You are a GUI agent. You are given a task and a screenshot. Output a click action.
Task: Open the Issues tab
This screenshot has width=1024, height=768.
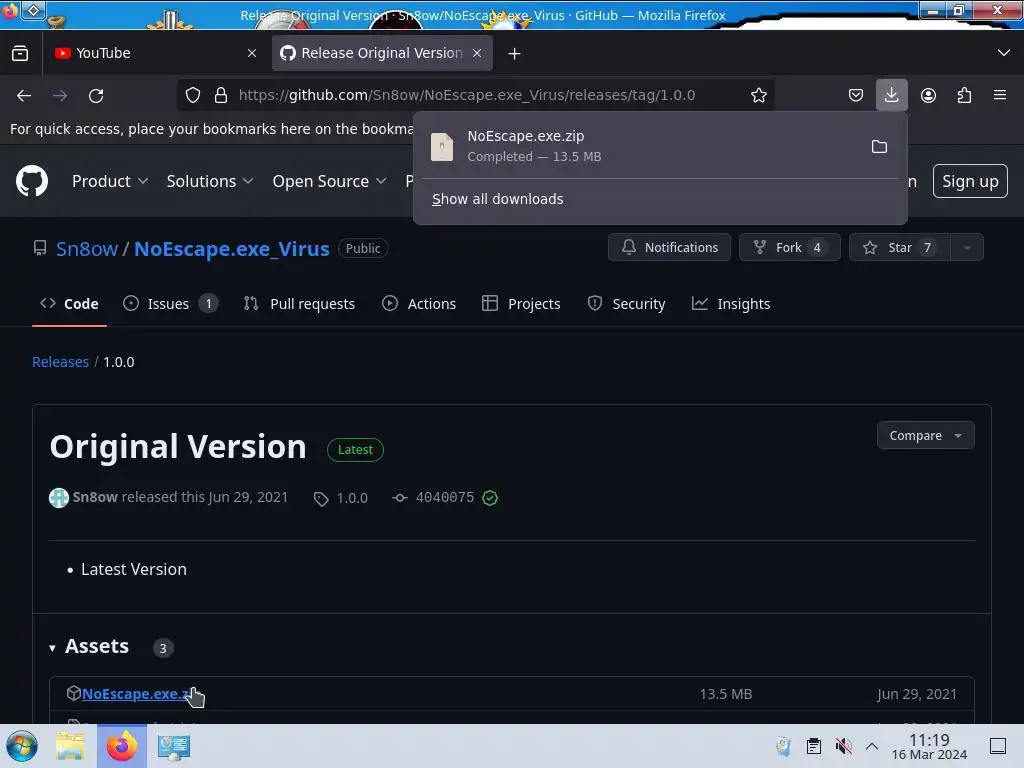(x=170, y=304)
